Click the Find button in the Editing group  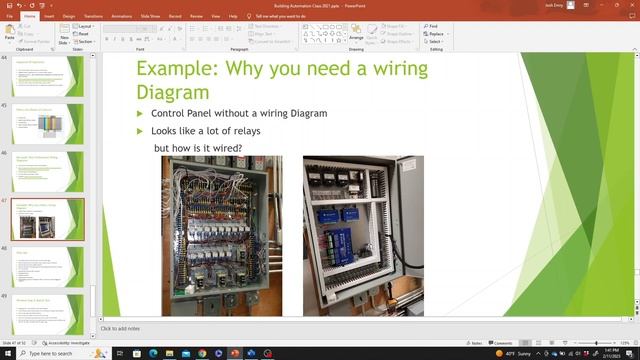pos(431,26)
